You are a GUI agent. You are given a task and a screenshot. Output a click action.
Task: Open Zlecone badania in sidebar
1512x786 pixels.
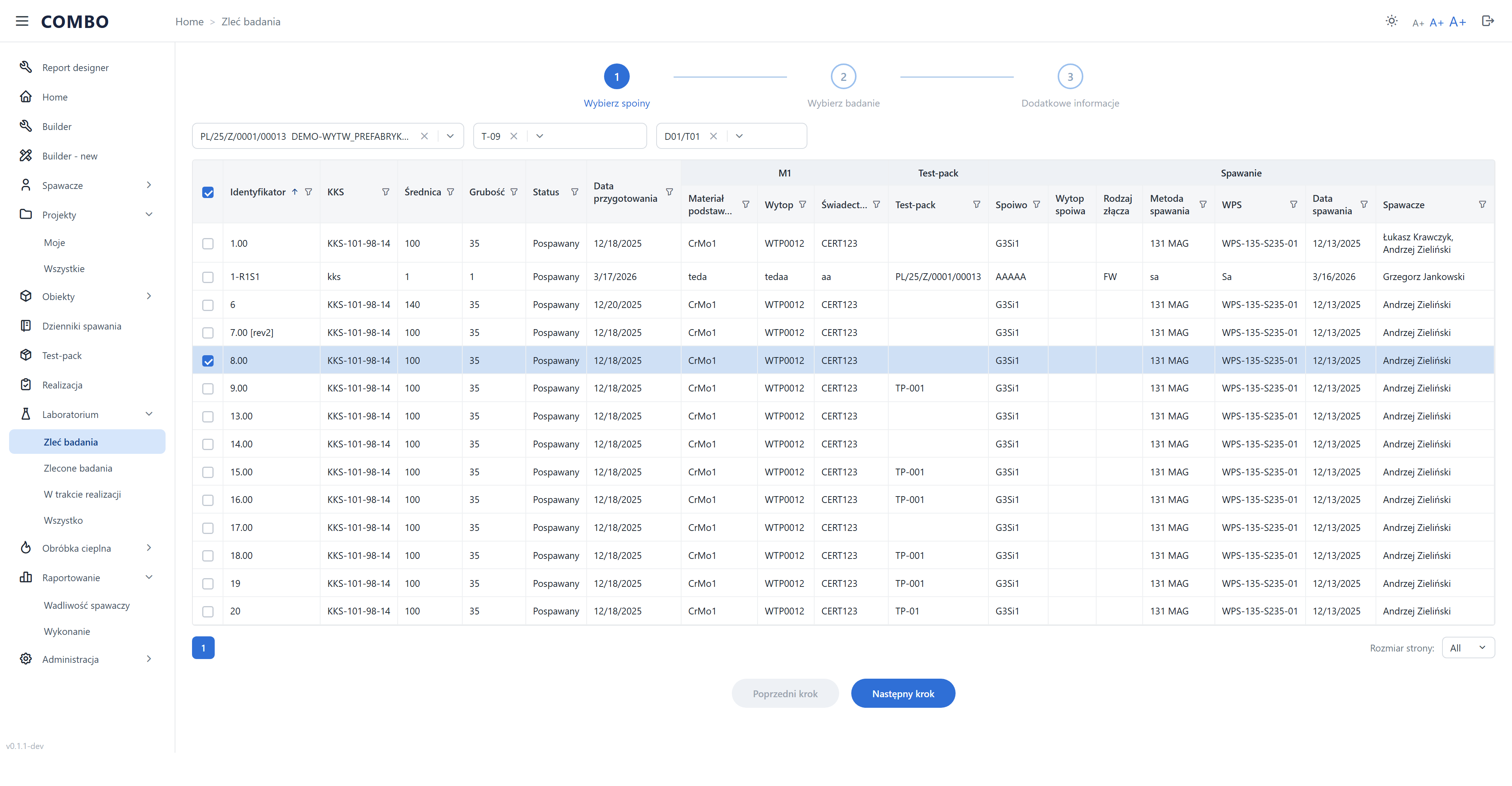point(78,468)
